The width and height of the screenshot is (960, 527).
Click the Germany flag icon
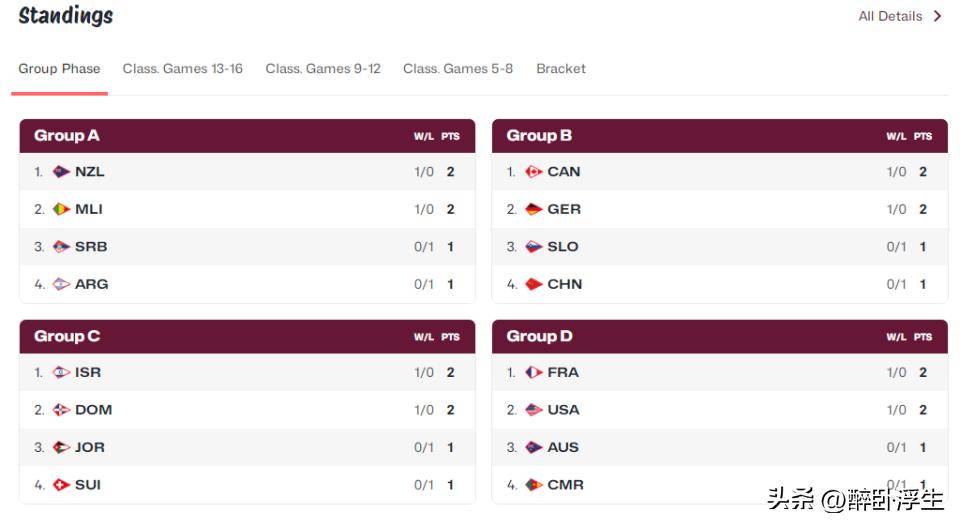click(534, 209)
